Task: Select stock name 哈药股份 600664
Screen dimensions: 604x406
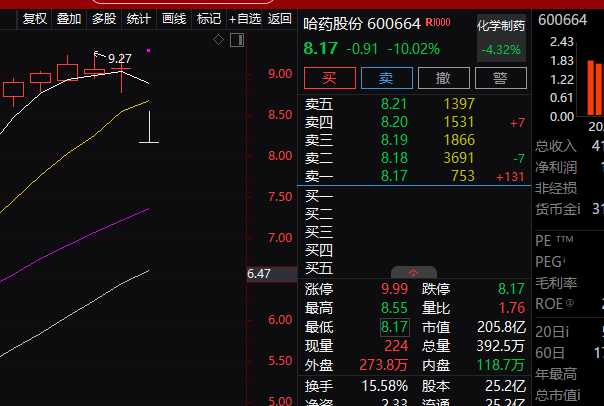Action: (x=362, y=24)
